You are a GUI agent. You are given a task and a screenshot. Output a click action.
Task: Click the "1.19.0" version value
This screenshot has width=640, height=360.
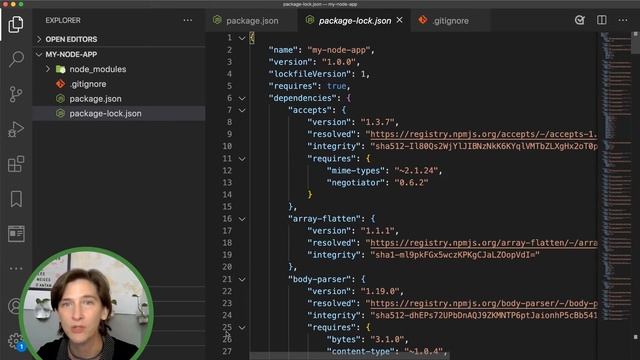click(380, 291)
